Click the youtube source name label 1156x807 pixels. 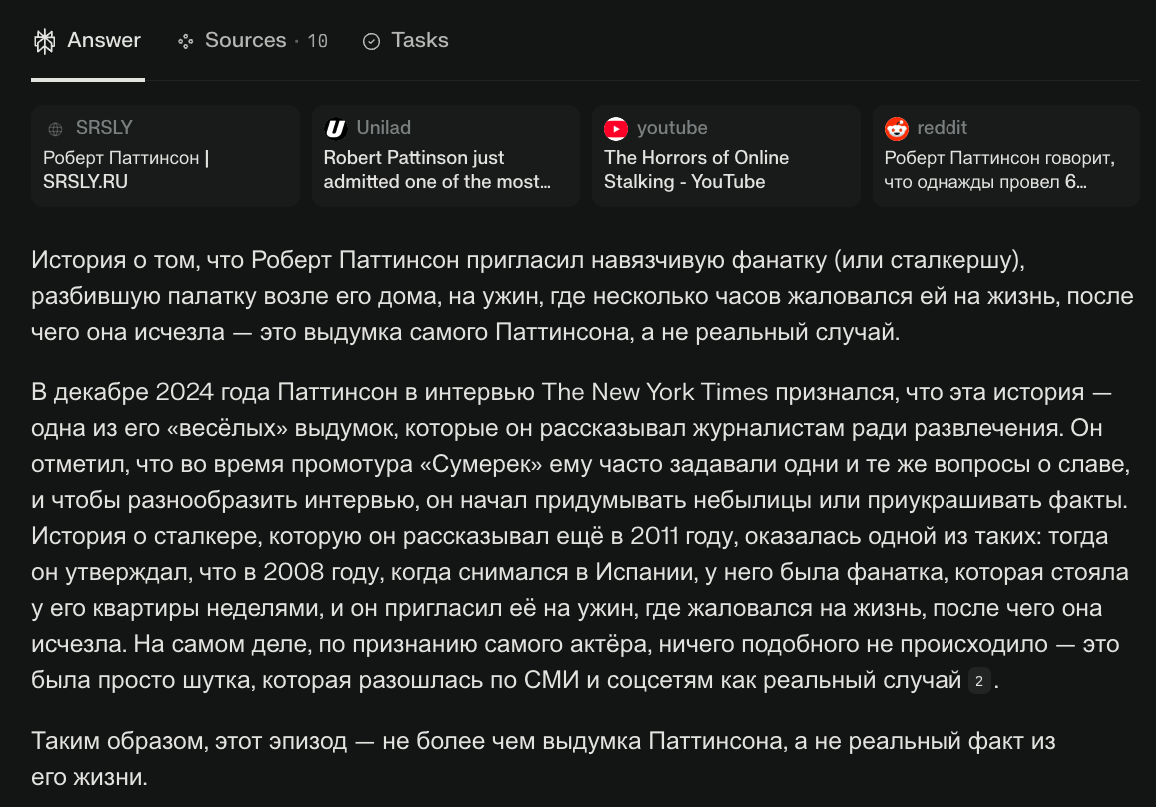[x=672, y=127]
